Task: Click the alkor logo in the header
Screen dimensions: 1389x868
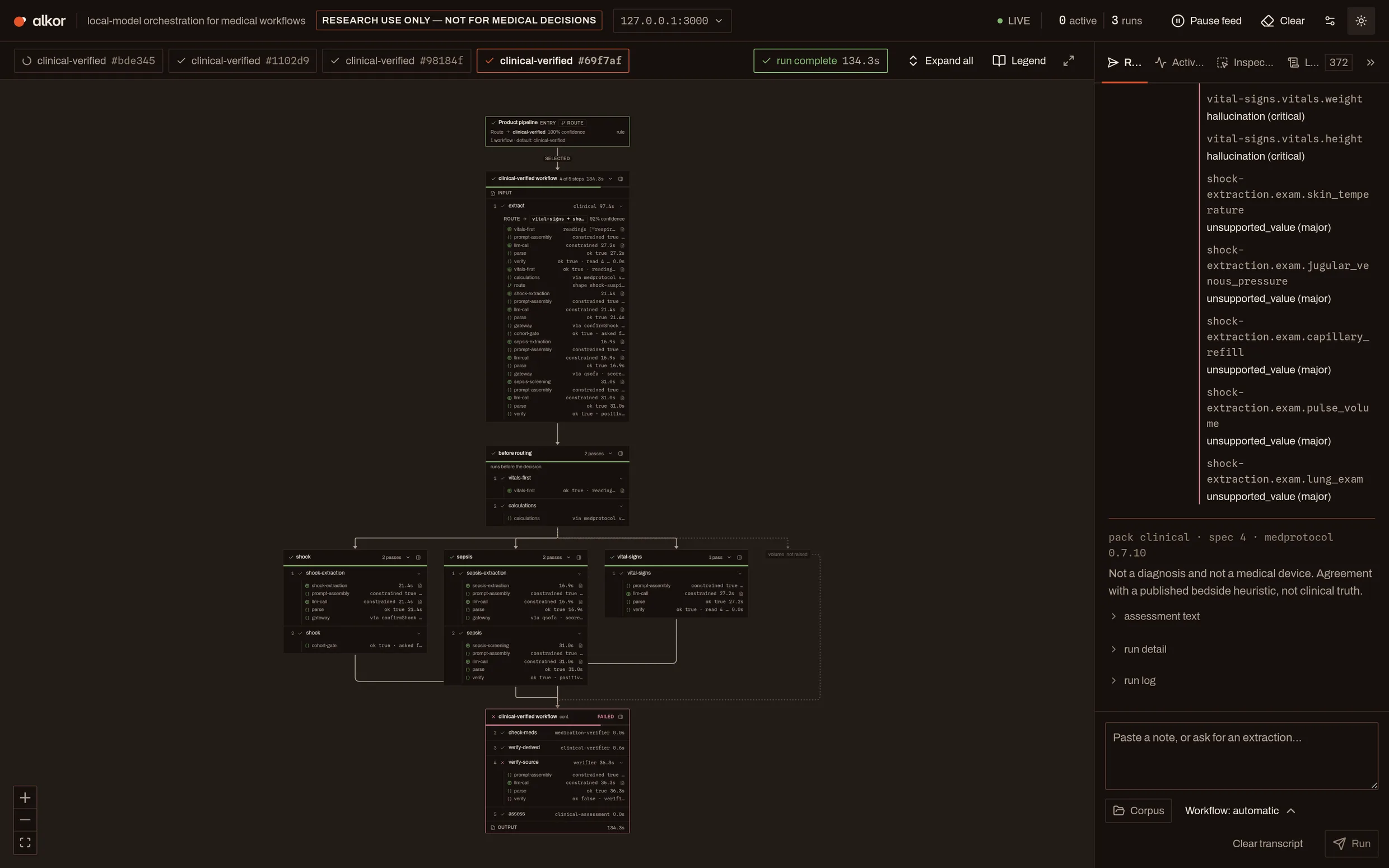Action: pos(40,21)
